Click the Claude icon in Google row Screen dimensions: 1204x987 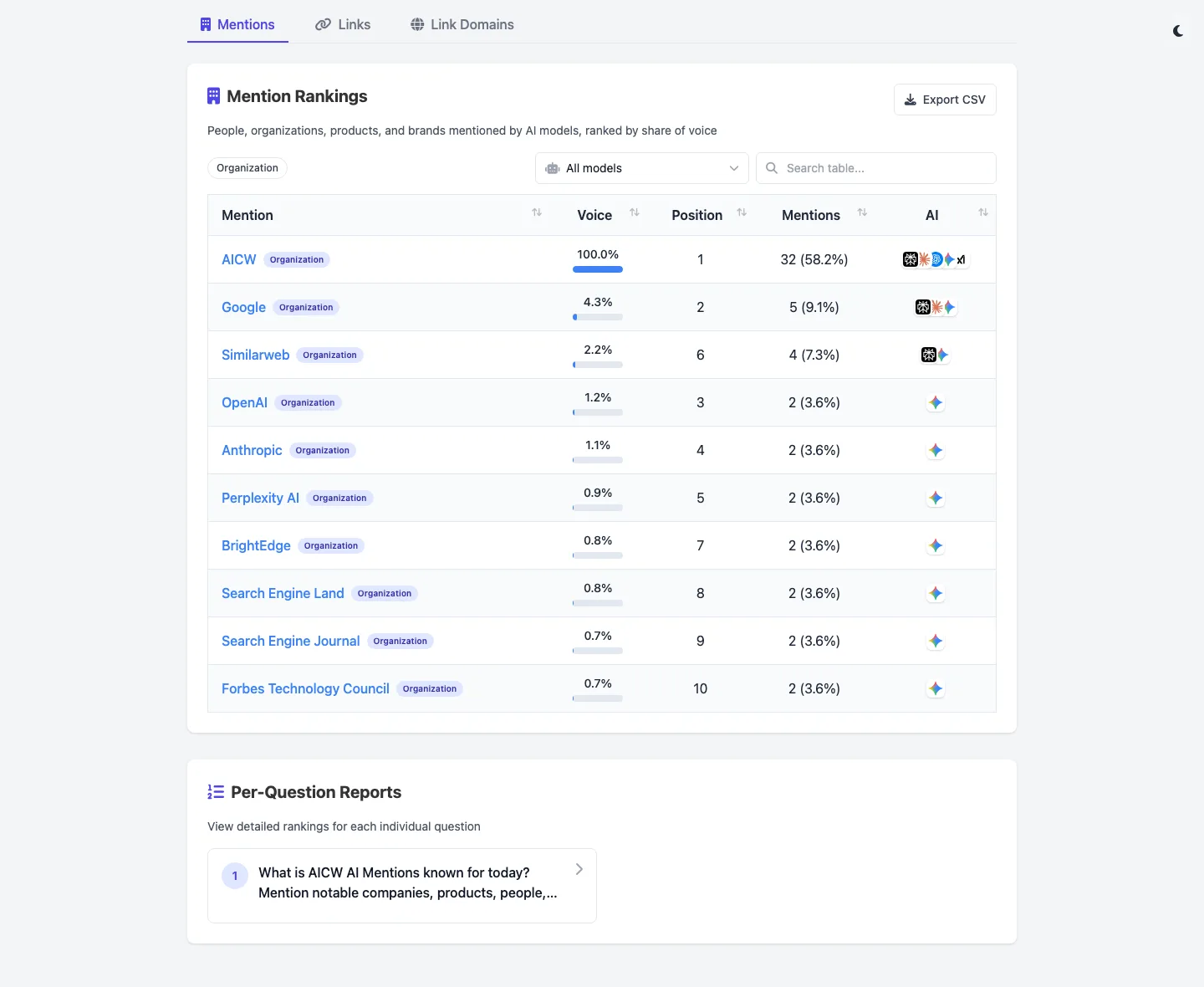pos(936,307)
